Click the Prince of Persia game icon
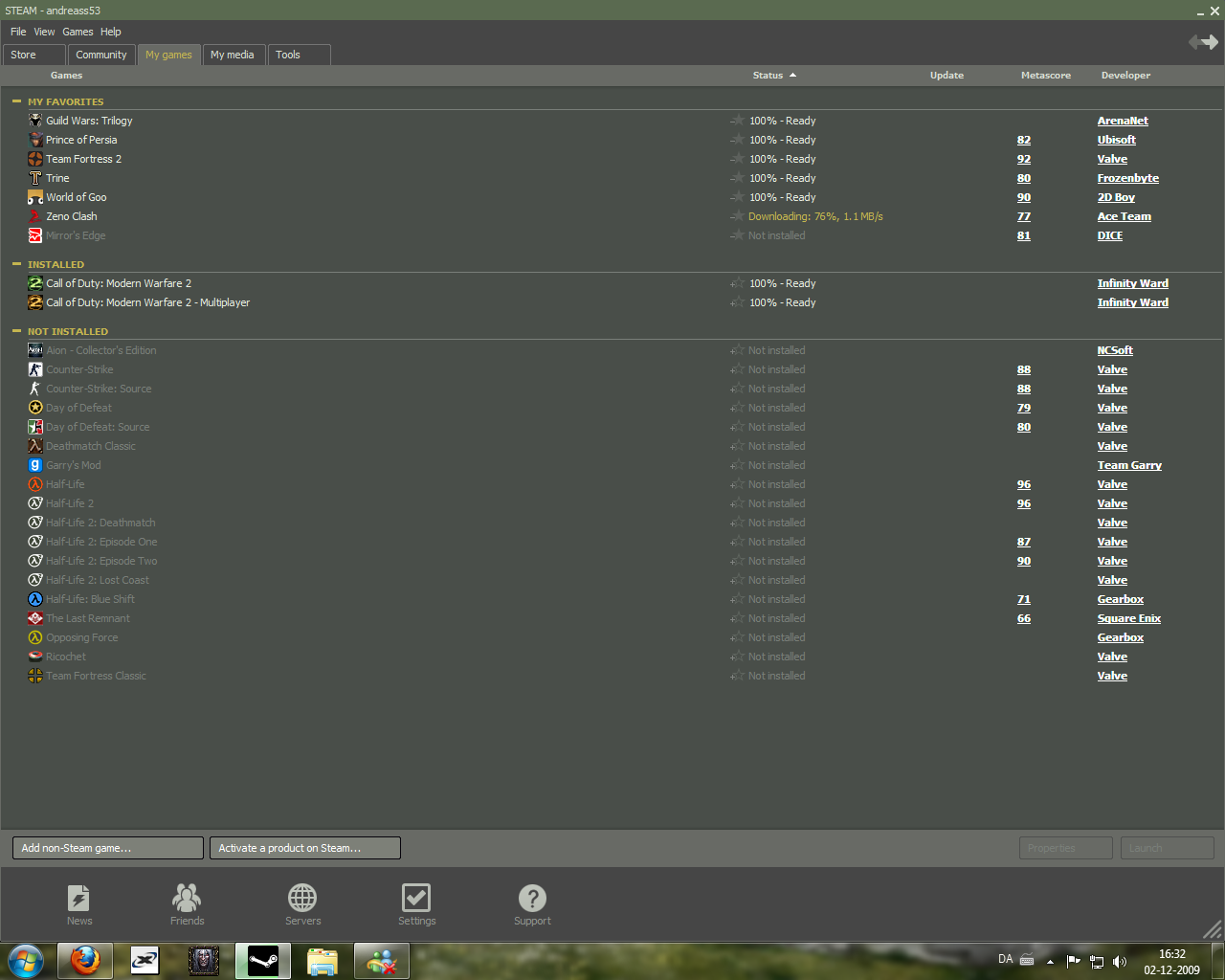The image size is (1225, 980). coord(35,140)
